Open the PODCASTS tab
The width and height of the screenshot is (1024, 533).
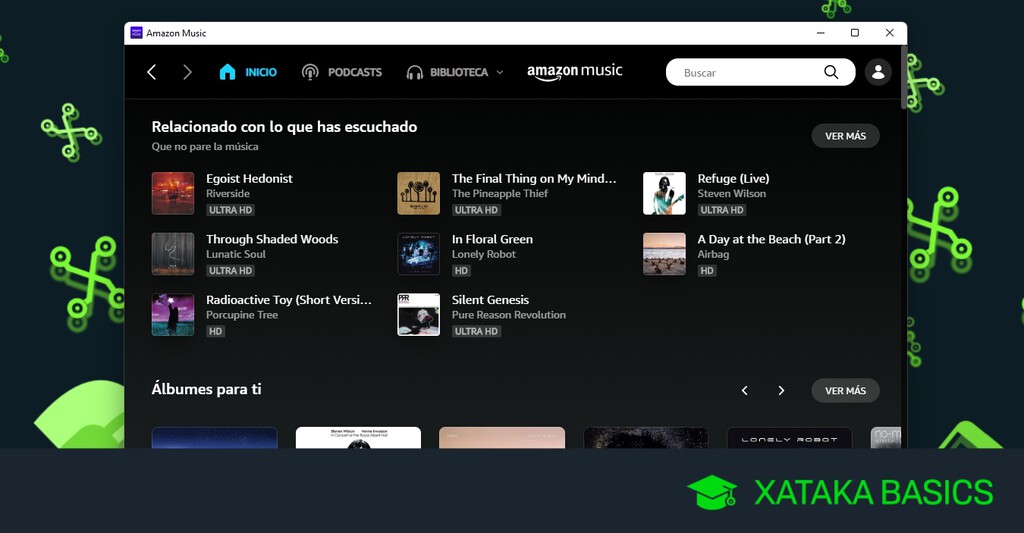[x=355, y=72]
